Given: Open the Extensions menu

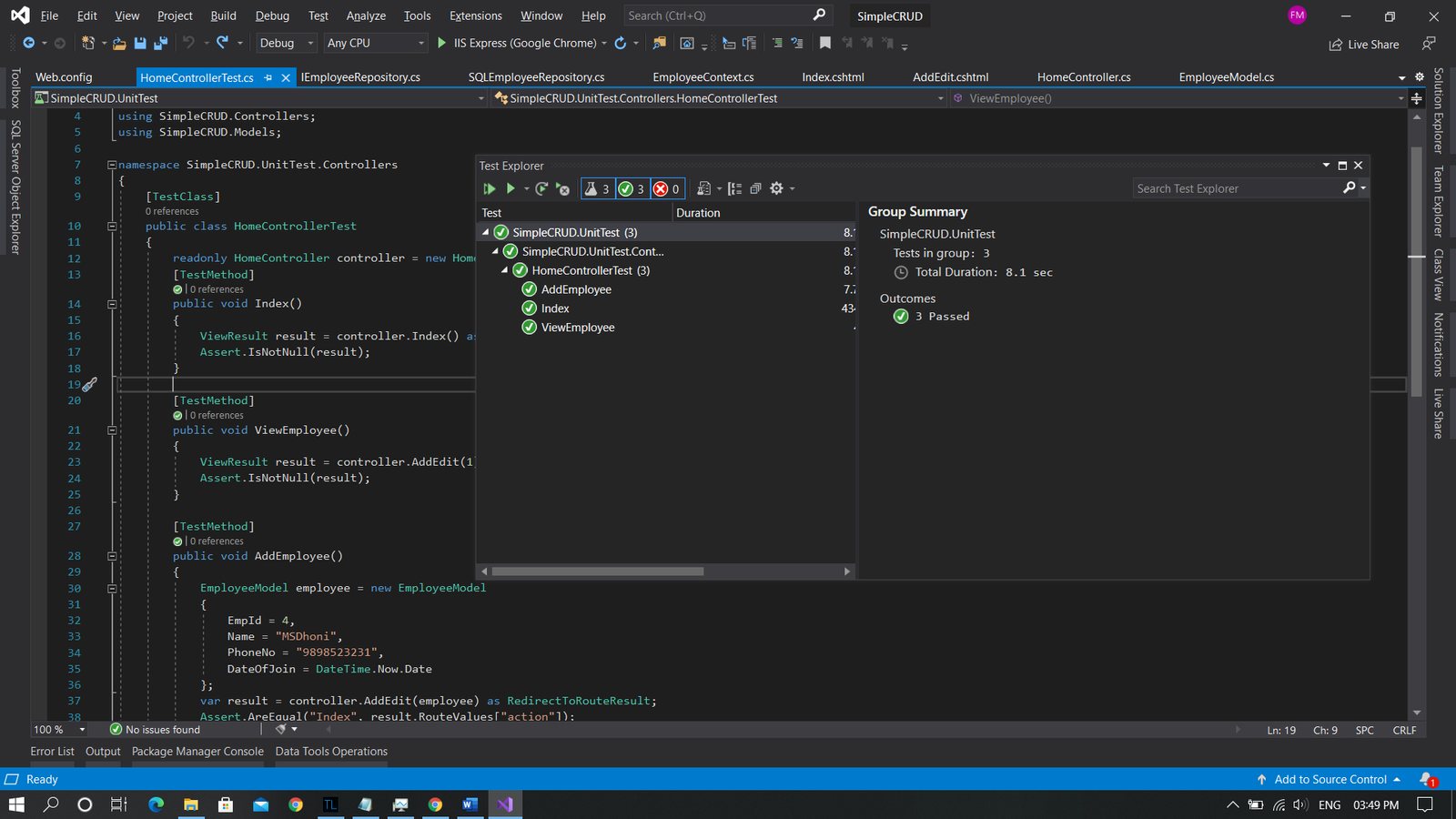Looking at the screenshot, I should (x=475, y=15).
